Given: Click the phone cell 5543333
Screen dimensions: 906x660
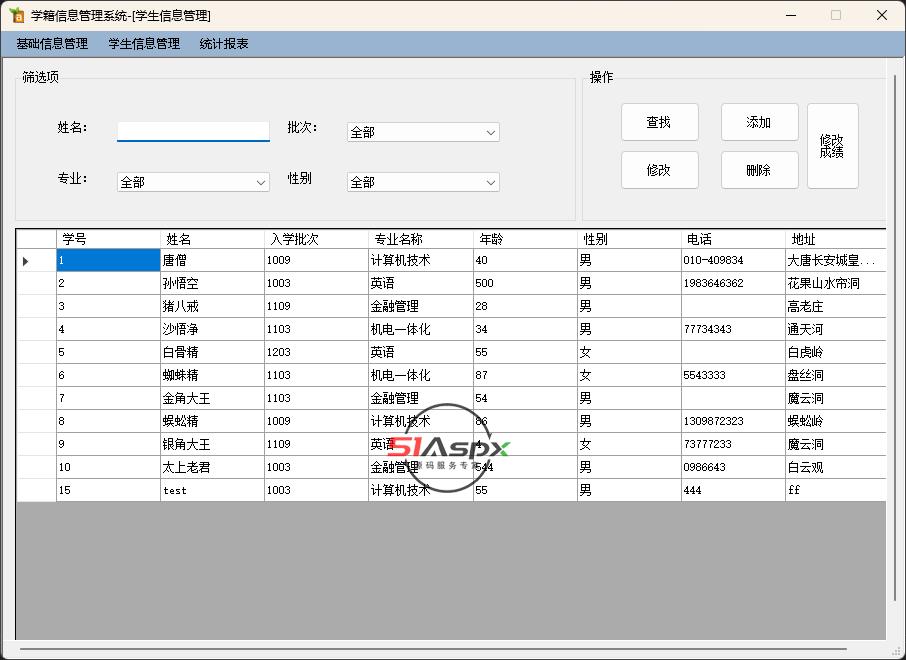Looking at the screenshot, I should coord(733,376).
